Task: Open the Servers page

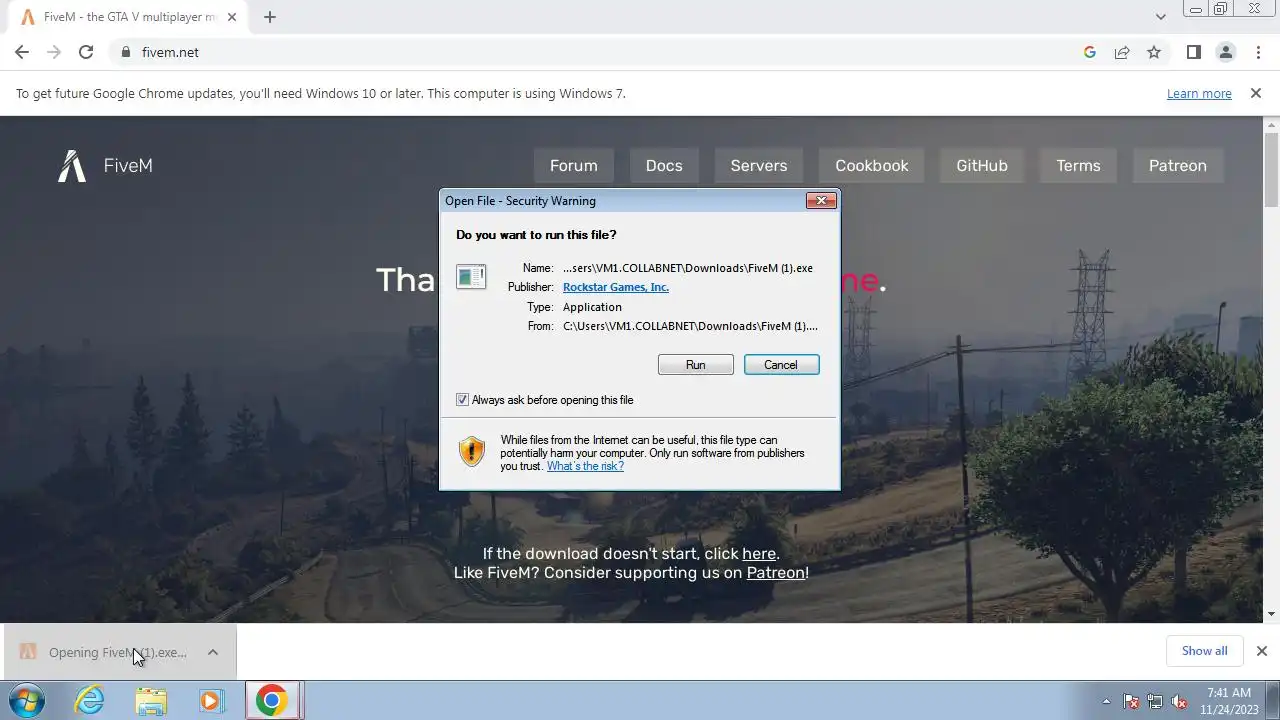Action: [759, 166]
